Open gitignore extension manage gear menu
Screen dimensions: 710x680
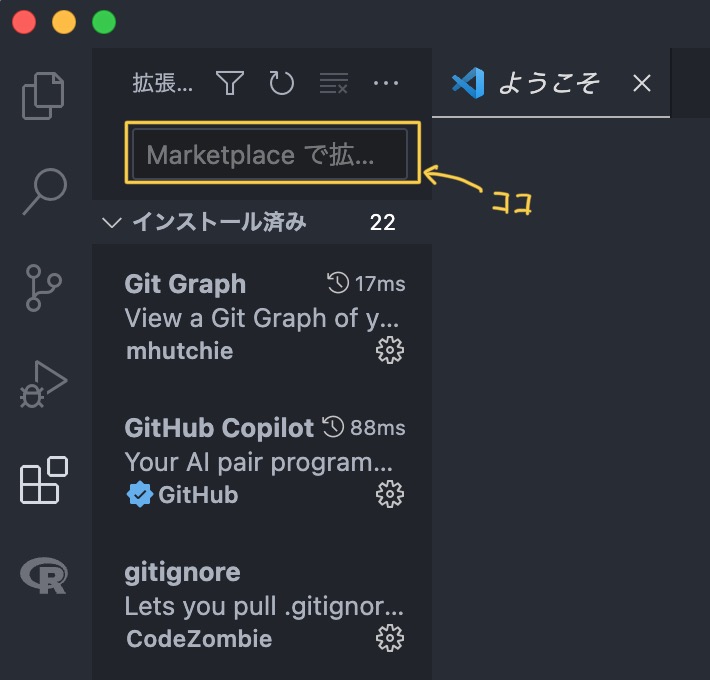click(x=389, y=638)
